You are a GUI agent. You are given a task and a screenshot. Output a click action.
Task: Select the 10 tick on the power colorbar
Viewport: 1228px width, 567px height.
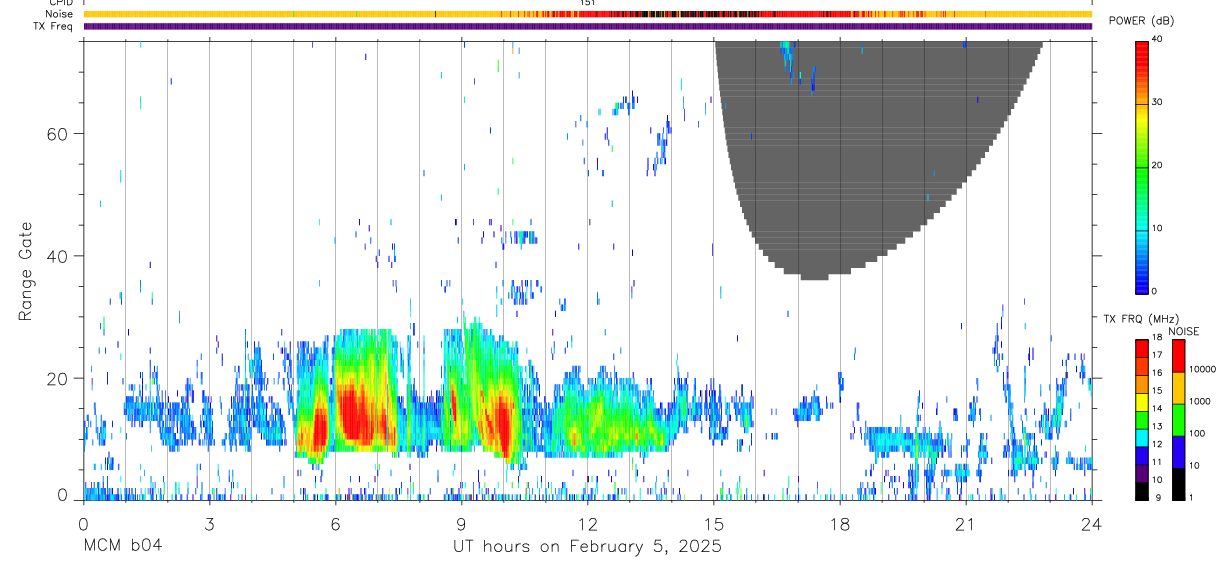coord(1156,228)
